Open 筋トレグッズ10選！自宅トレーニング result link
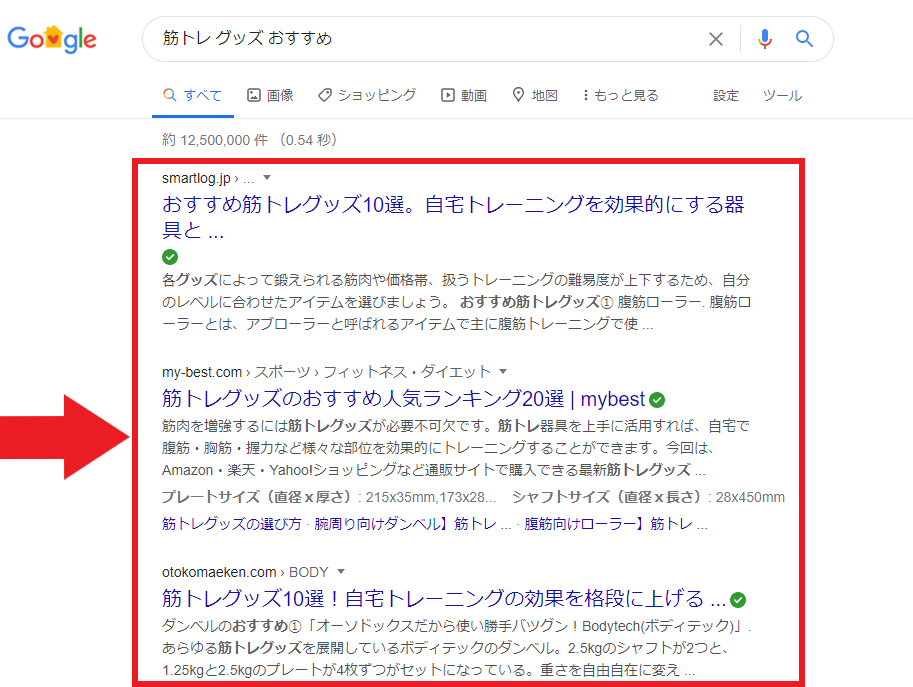This screenshot has height=687, width=913. (x=444, y=599)
